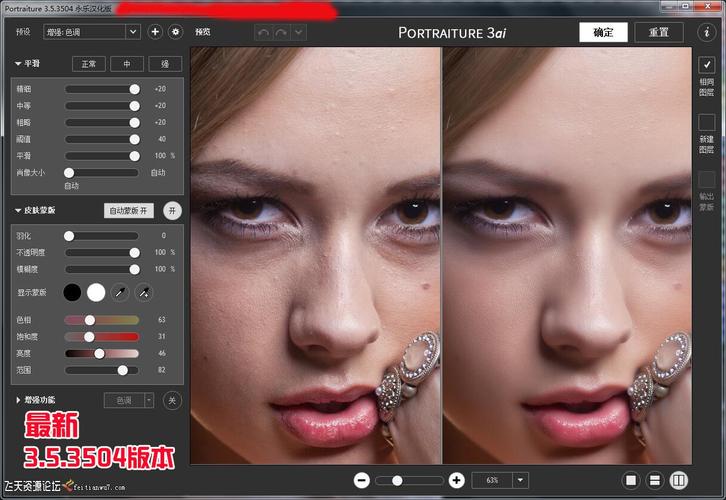Select the 强 smoothing preset
The image size is (726, 500).
point(165,64)
